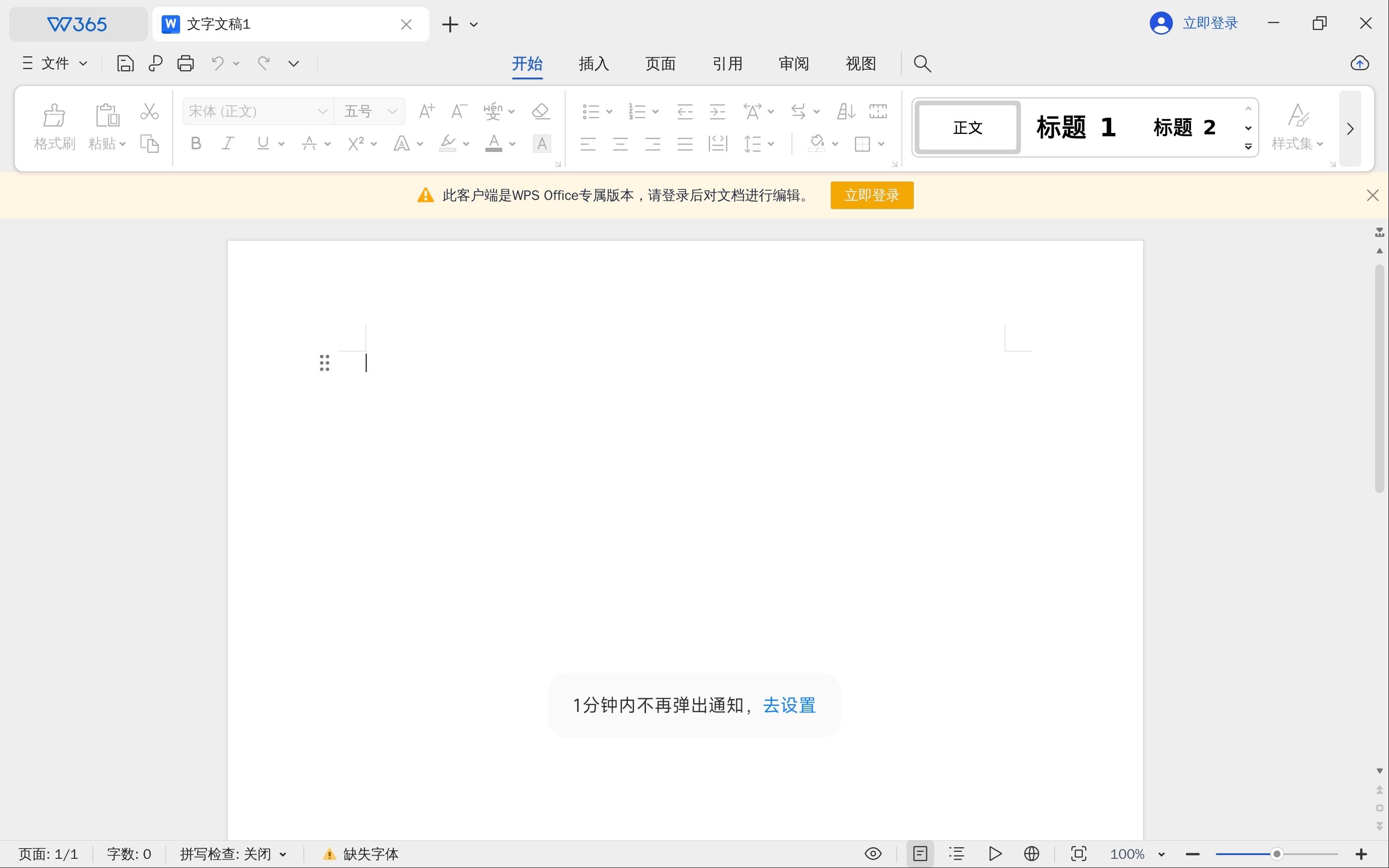Click the Copy icon below scissors
Viewport: 1389px width, 868px height.
(149, 144)
